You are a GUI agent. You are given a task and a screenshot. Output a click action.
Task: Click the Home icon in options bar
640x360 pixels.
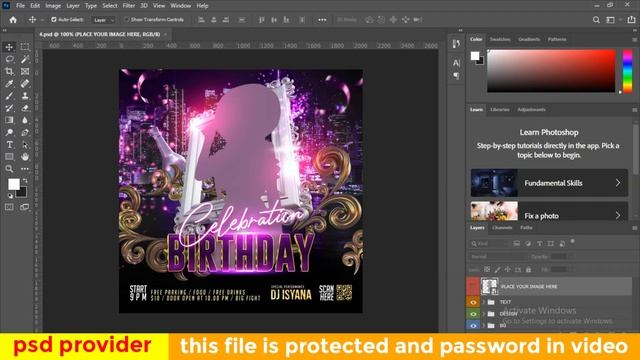(13, 20)
